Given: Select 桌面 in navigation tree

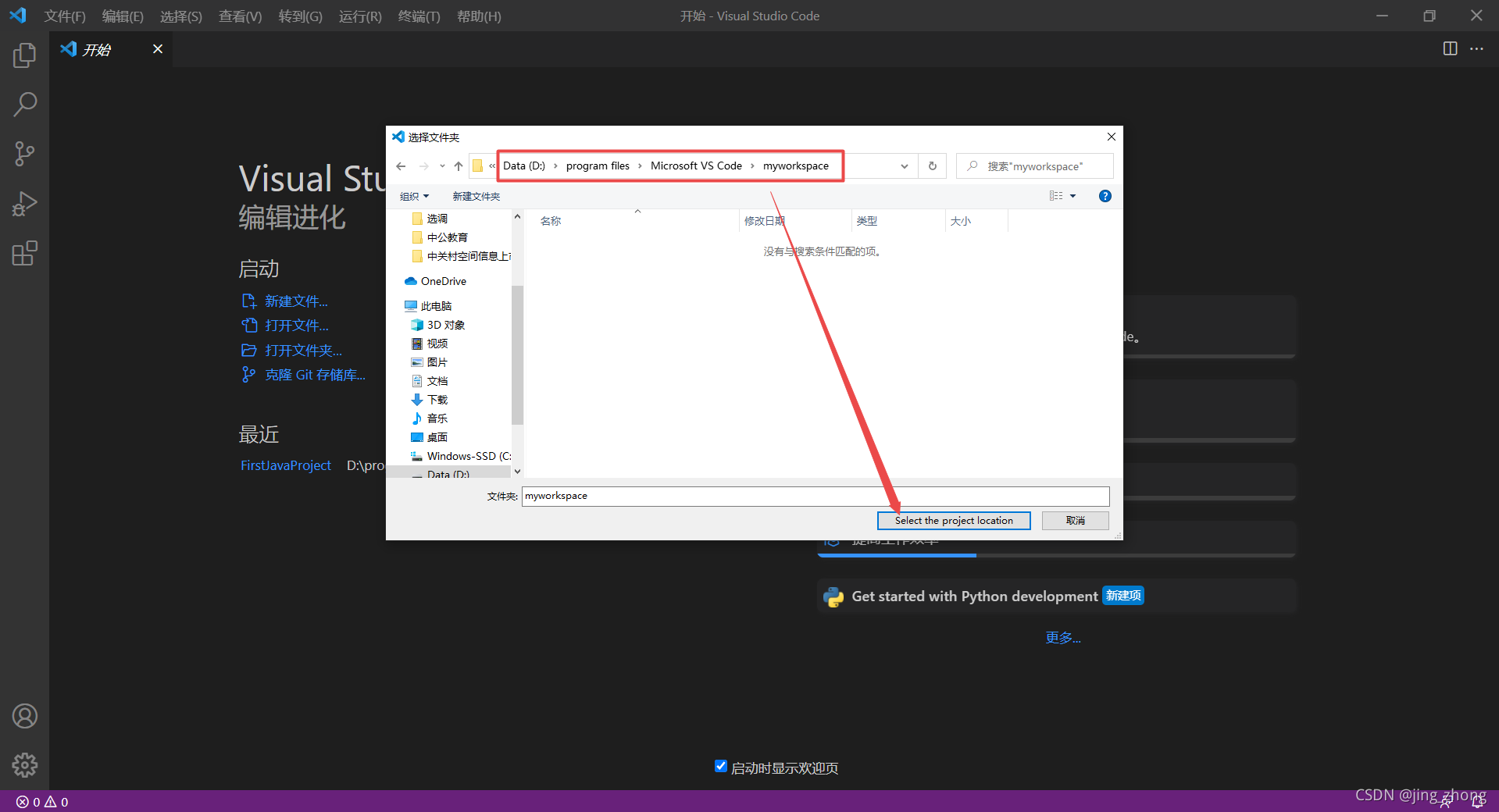Looking at the screenshot, I should point(437,437).
